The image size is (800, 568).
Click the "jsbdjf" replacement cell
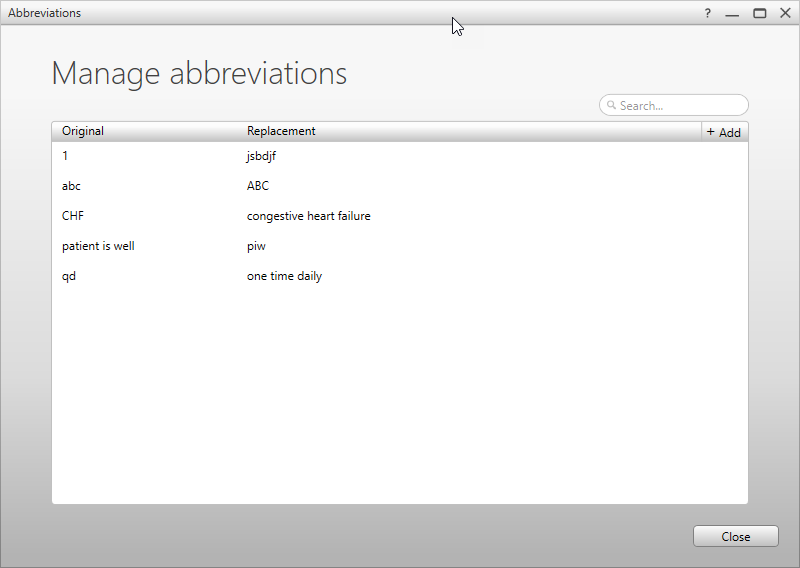coord(261,156)
